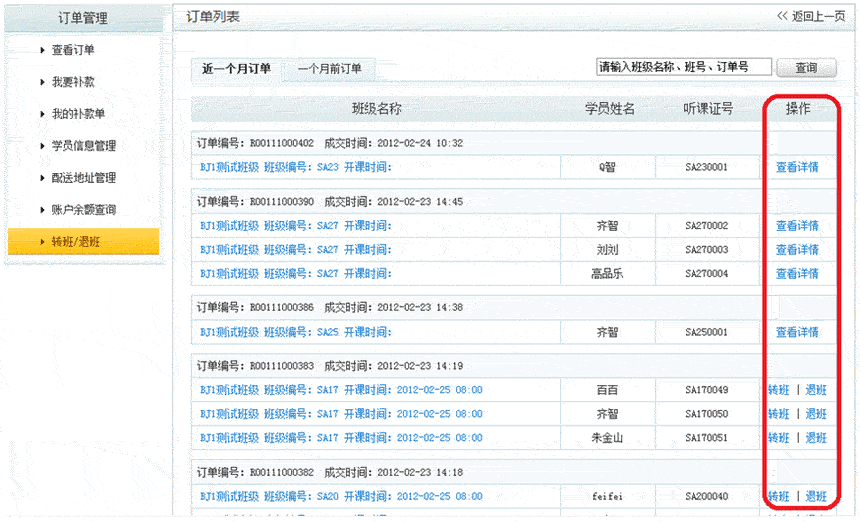Click 转班 for student 百百
Image resolution: width=860 pixels, height=522 pixels.
pos(778,390)
